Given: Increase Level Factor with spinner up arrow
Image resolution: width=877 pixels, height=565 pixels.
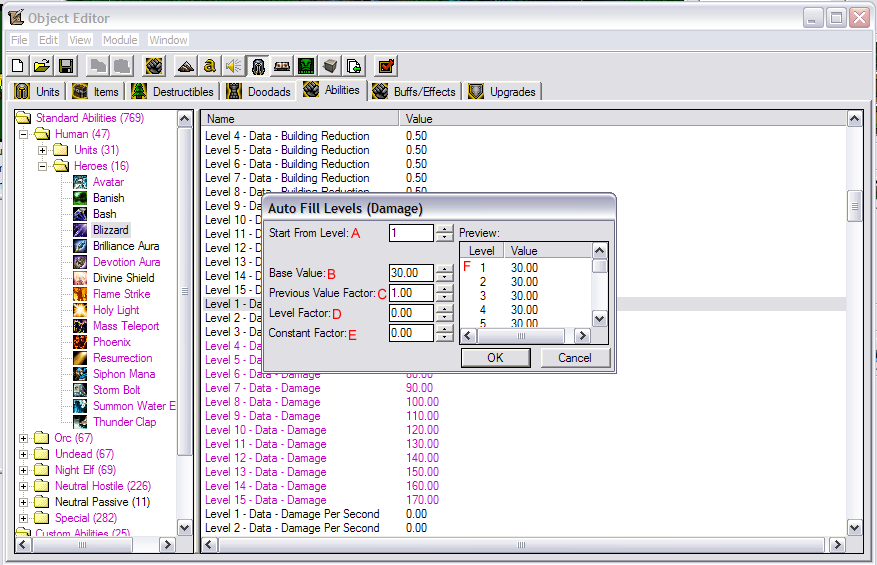Looking at the screenshot, I should 445,309.
